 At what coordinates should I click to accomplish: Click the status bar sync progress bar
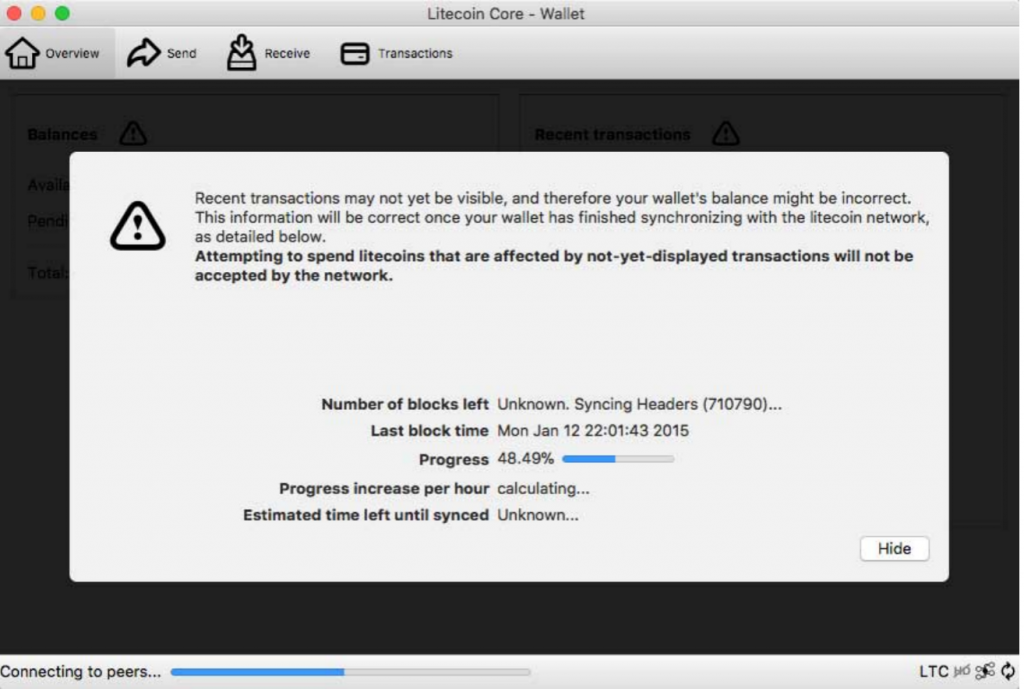click(350, 671)
